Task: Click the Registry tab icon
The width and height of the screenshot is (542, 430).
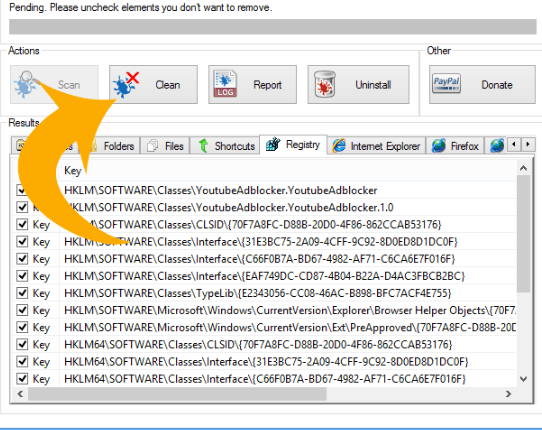Action: pos(273,144)
